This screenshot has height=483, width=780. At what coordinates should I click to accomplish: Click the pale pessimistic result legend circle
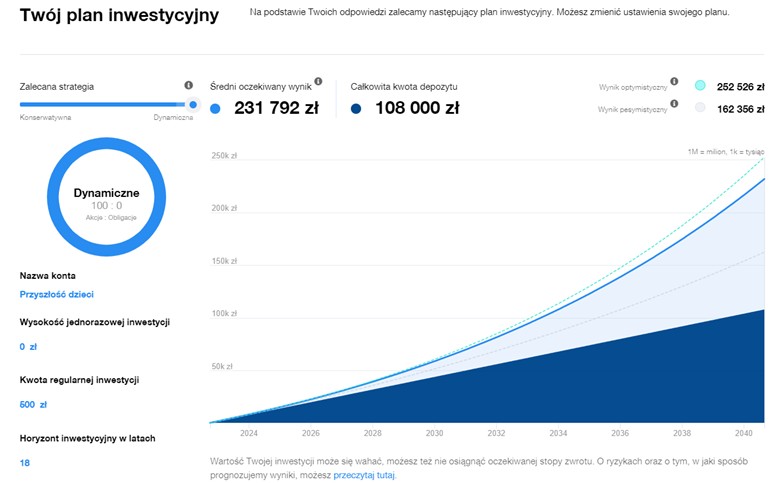point(700,108)
